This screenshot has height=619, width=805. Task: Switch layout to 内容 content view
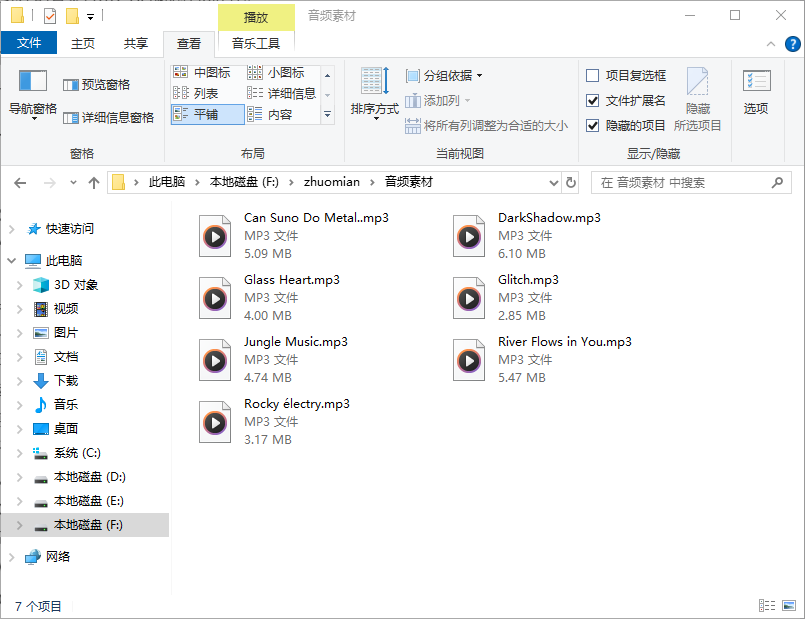tap(270, 114)
